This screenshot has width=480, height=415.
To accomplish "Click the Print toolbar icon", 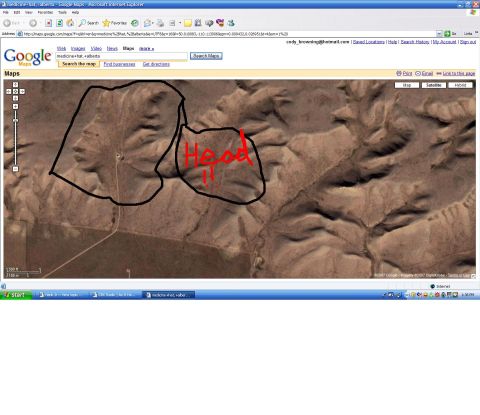I will (161, 23).
